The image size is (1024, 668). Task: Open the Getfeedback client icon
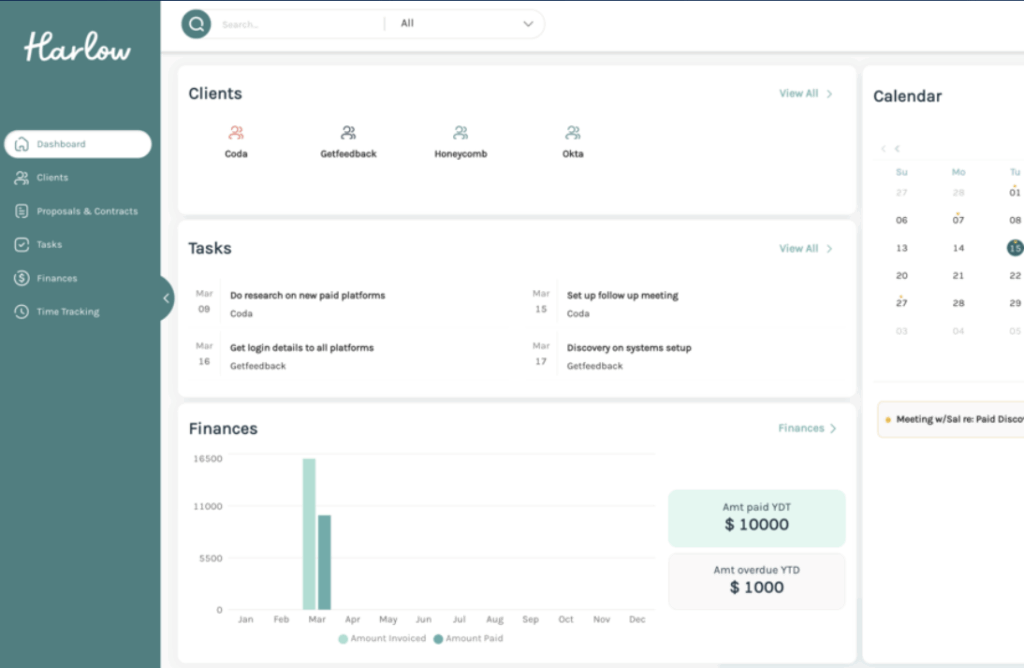click(x=348, y=133)
